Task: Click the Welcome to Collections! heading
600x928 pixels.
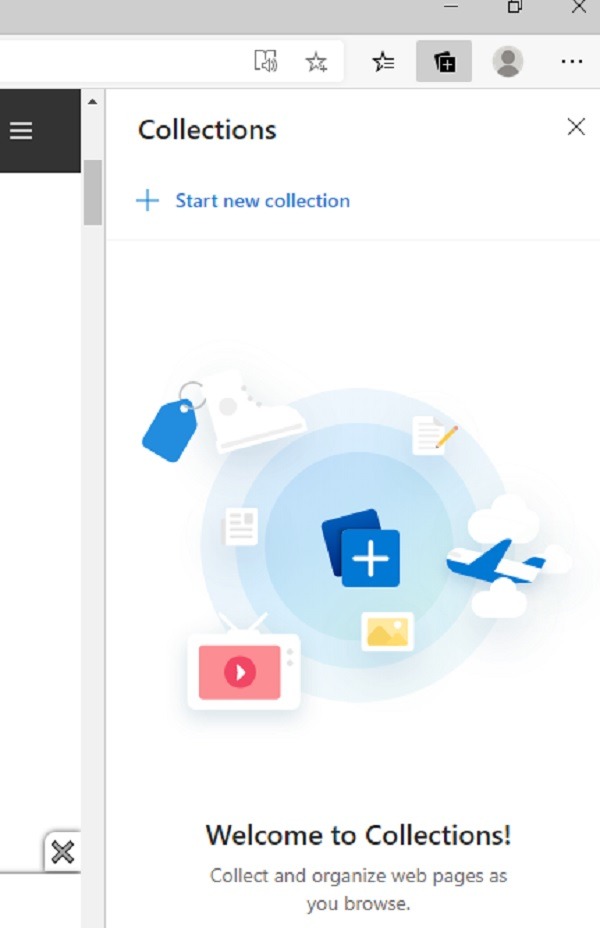Action: click(358, 835)
